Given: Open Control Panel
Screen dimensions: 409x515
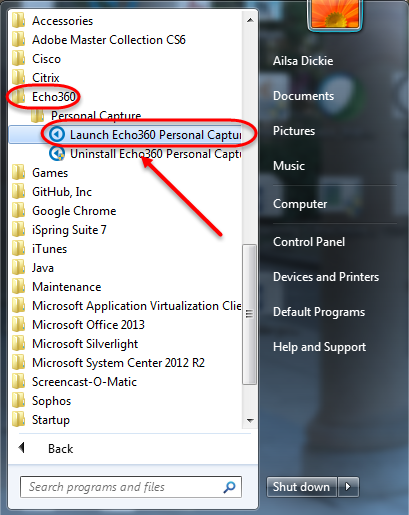Looking at the screenshot, I should (309, 242).
